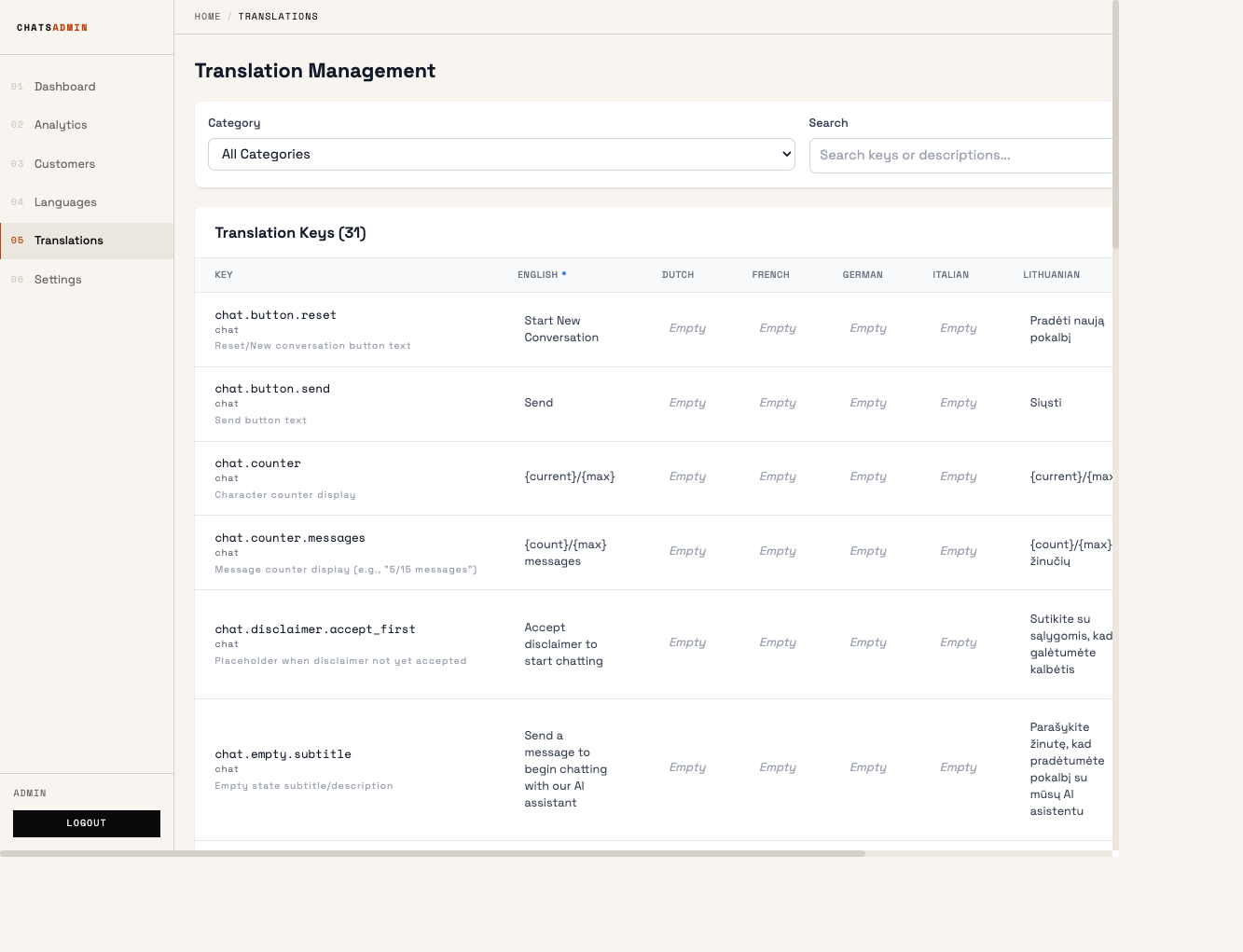
Task: Open the Analytics section
Action: [61, 124]
